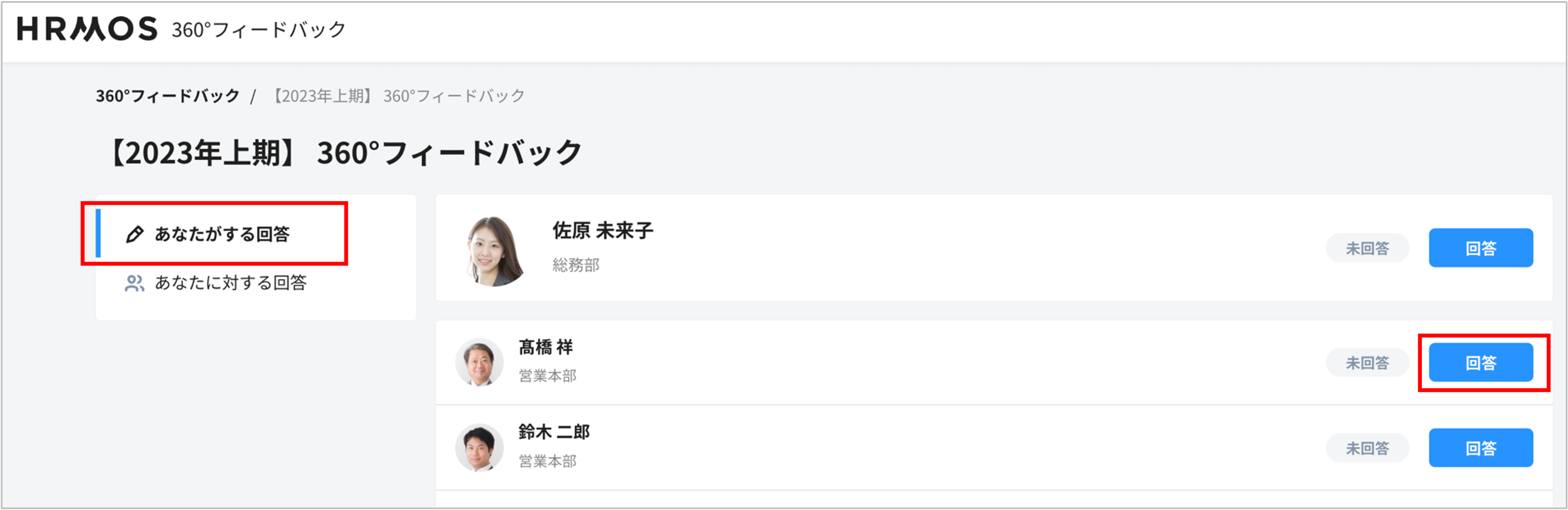1568x510 pixels.
Task: Click 高橋 祥's avatar photo
Action: tap(480, 362)
